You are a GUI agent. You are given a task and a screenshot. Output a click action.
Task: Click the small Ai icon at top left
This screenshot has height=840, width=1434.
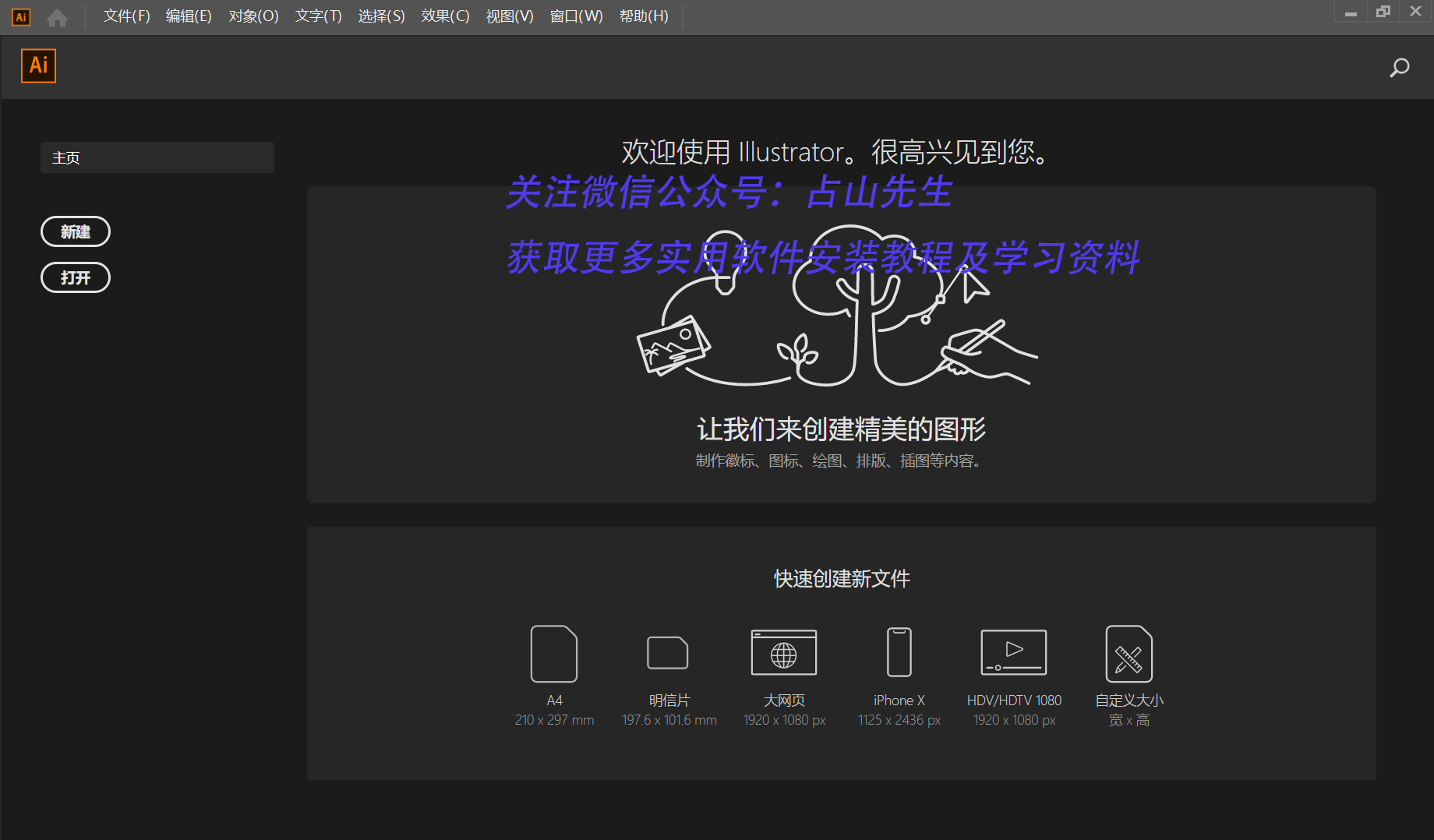coord(20,16)
